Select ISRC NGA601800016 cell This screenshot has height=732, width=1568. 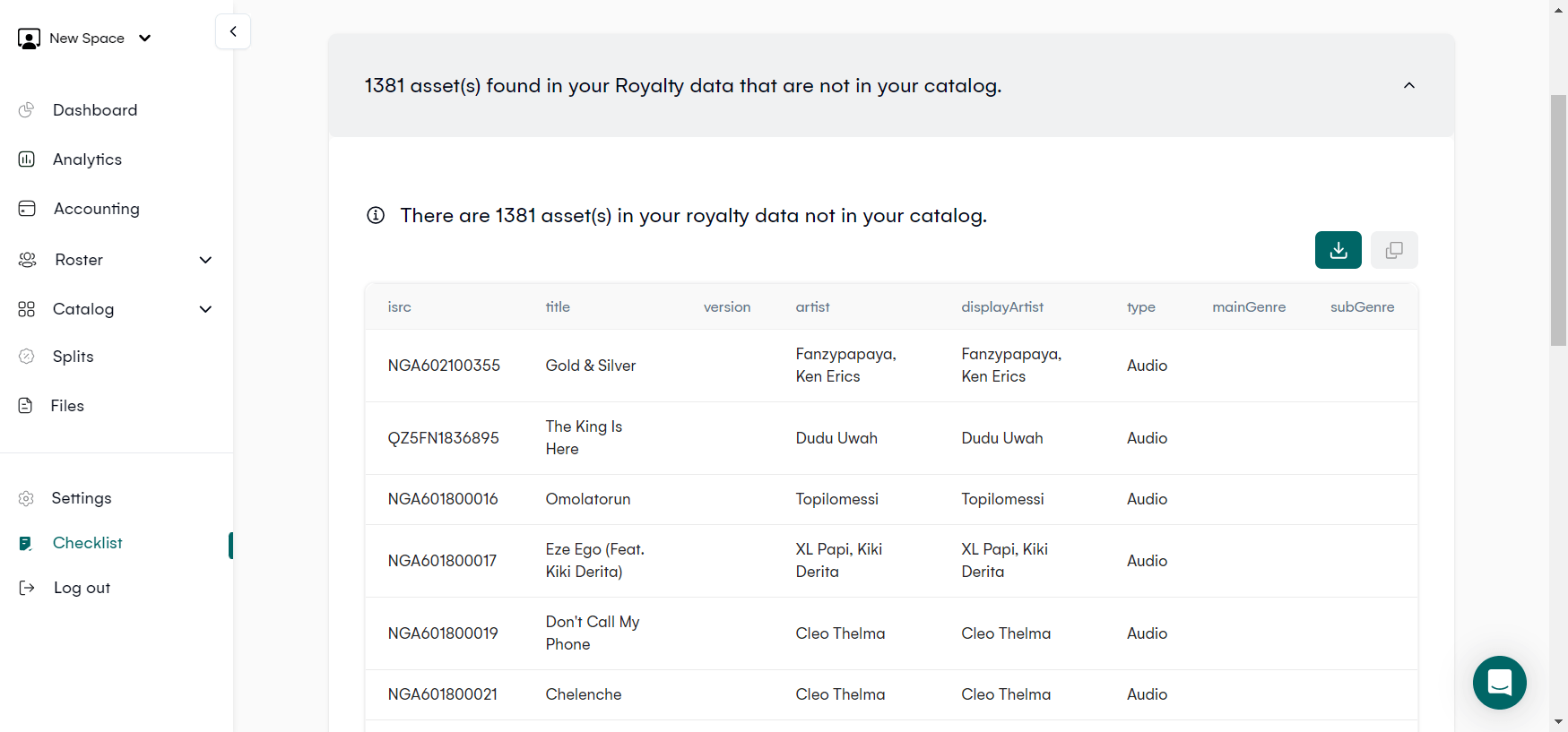pyautogui.click(x=443, y=499)
